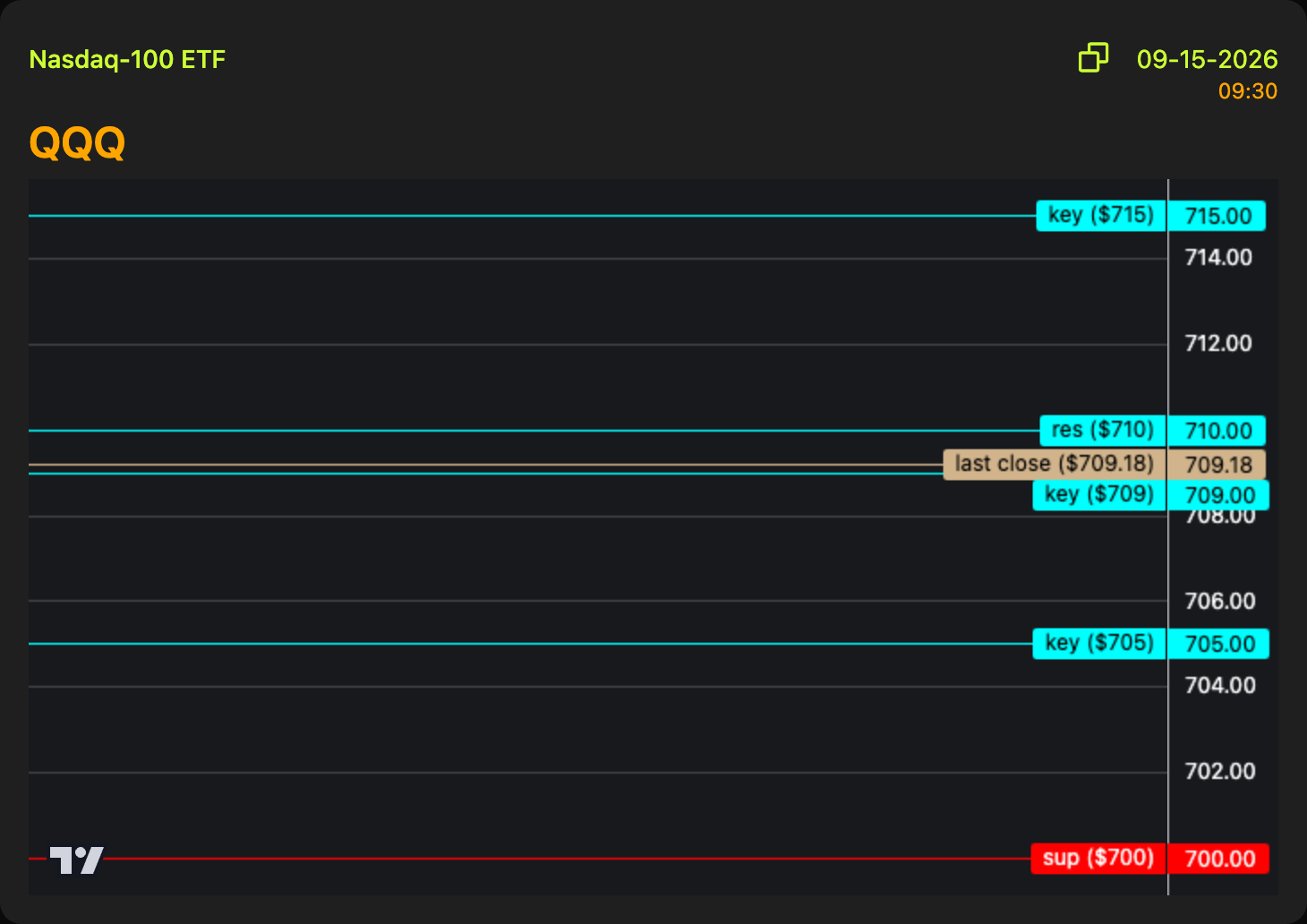
Task: Click the sup ($700) support label
Action: click(x=1098, y=859)
